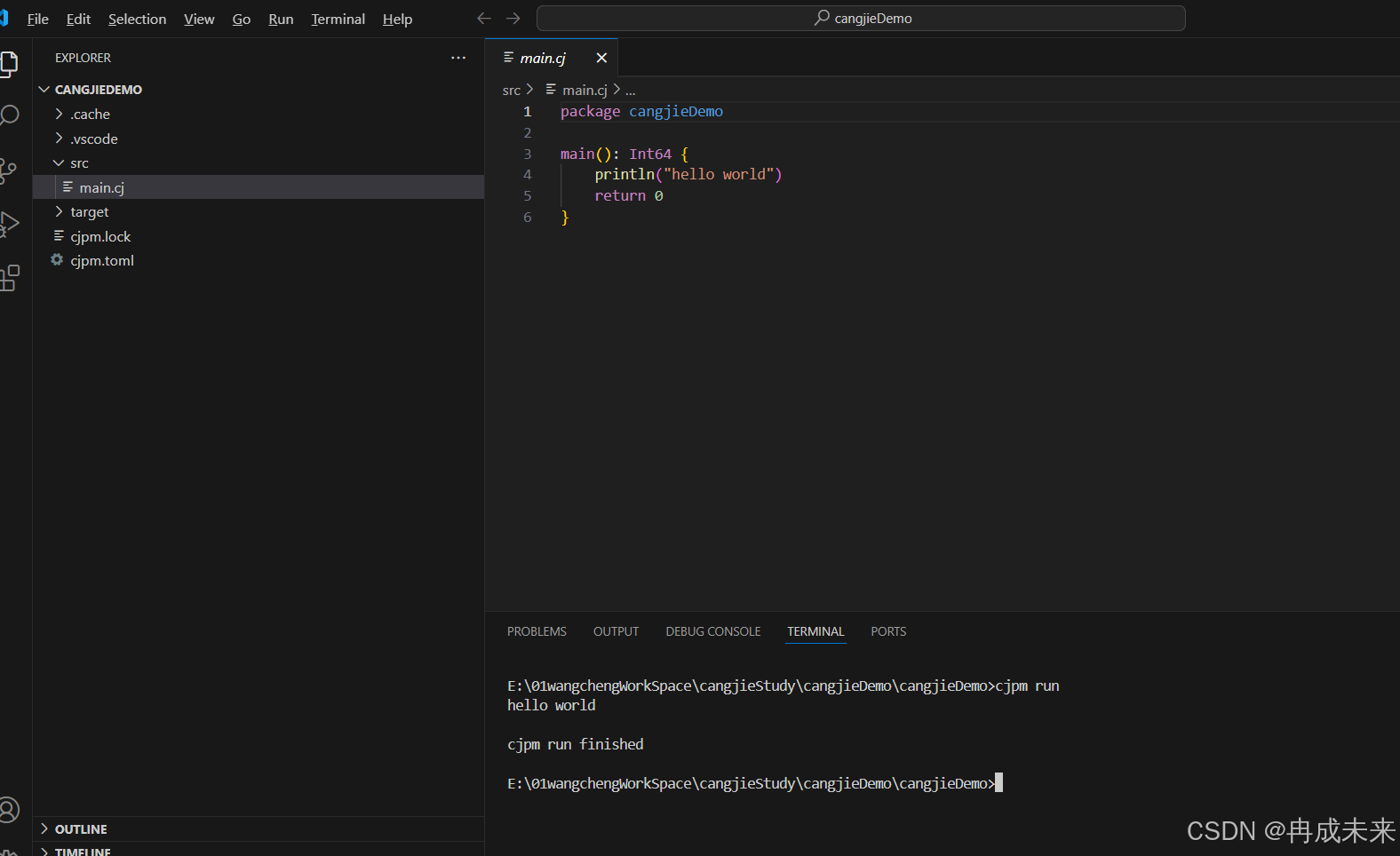Select the TERMINAL panel tab

(815, 631)
